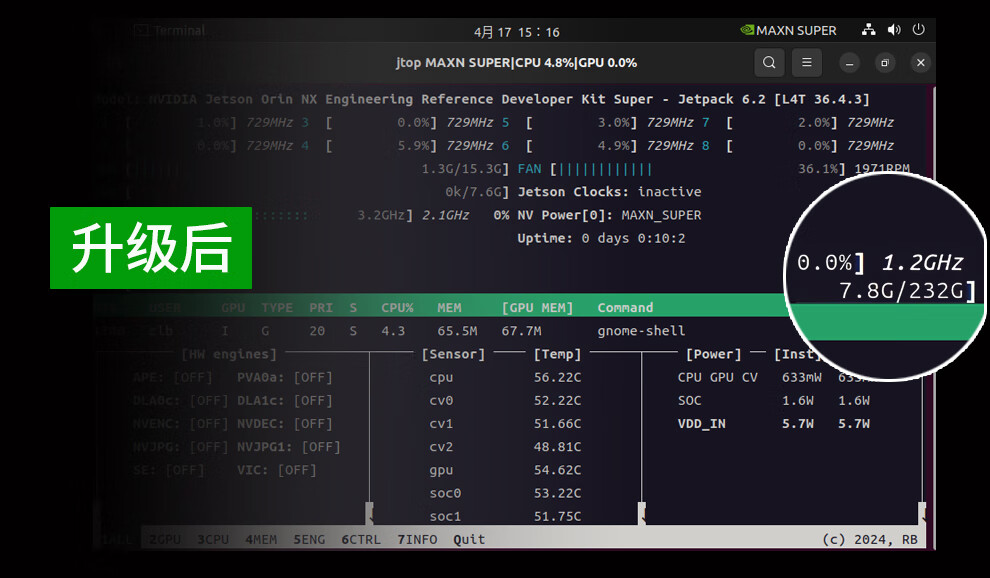
Task: Switch to the 4MEM page
Action: click(261, 539)
